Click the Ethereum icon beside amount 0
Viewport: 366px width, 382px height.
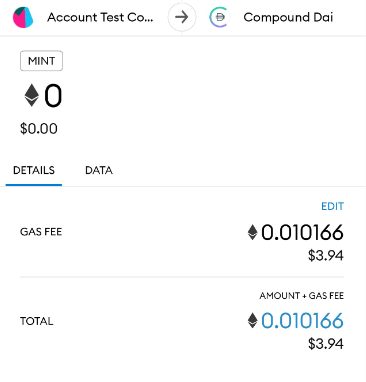32,96
